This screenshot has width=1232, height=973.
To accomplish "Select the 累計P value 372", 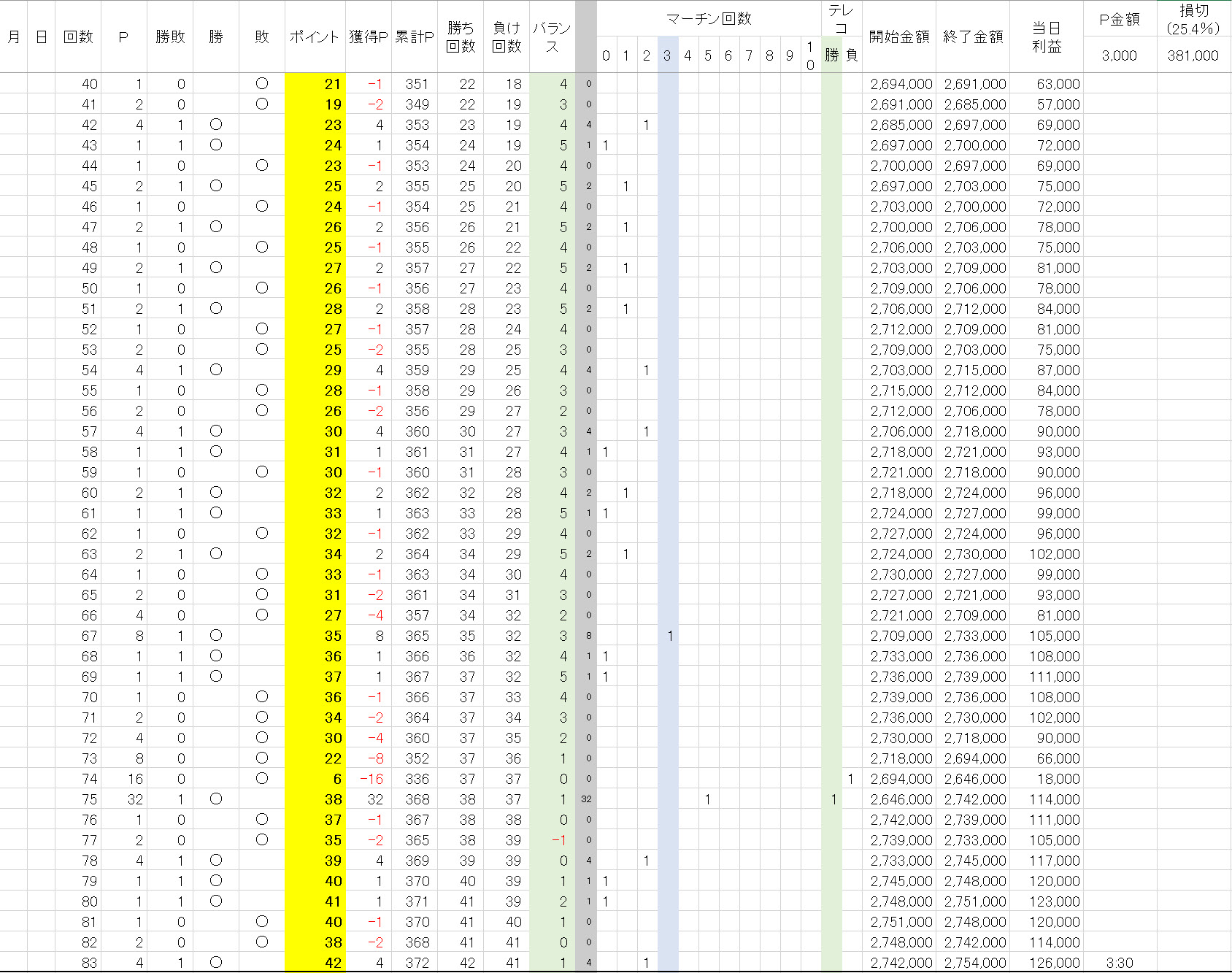I will point(415,963).
